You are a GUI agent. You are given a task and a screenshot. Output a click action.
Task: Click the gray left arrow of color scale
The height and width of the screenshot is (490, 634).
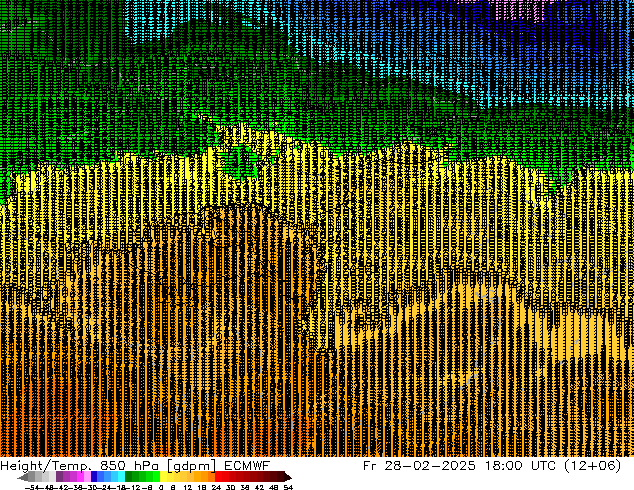[x=22, y=477]
